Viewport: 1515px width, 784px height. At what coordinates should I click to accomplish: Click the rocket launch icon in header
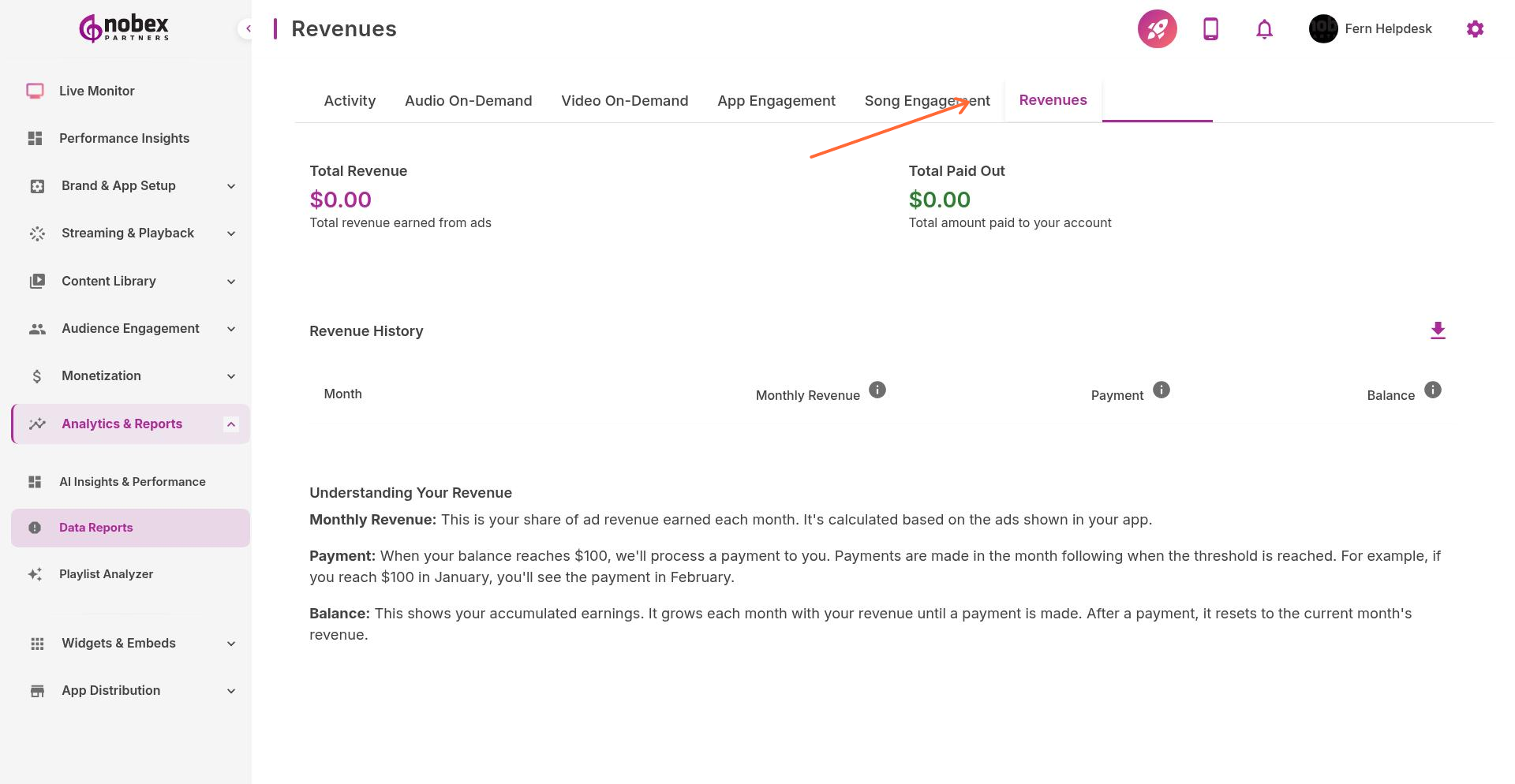pyautogui.click(x=1157, y=28)
